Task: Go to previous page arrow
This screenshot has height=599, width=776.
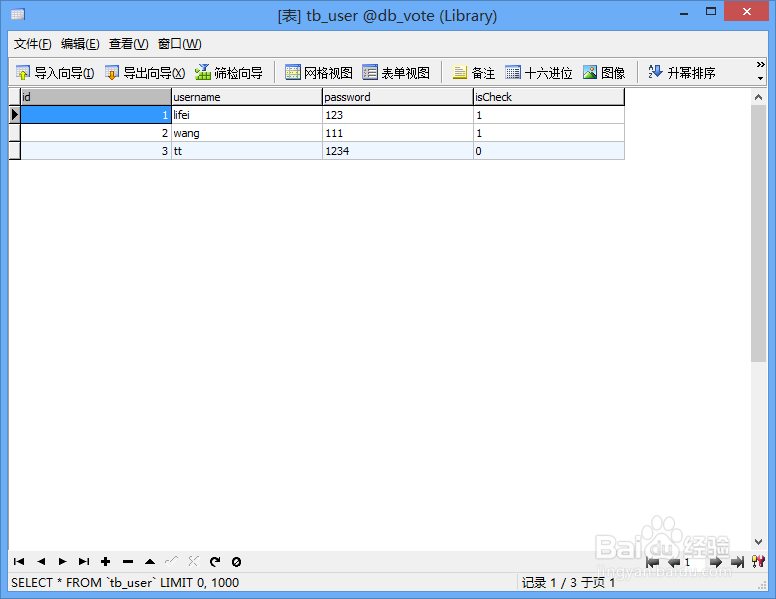Action: click(674, 562)
